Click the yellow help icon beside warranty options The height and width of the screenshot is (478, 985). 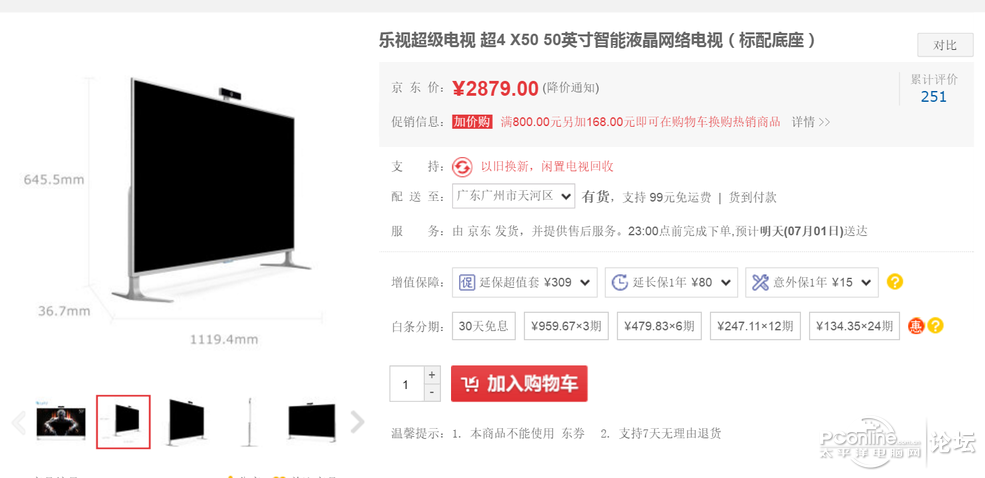[x=895, y=282]
